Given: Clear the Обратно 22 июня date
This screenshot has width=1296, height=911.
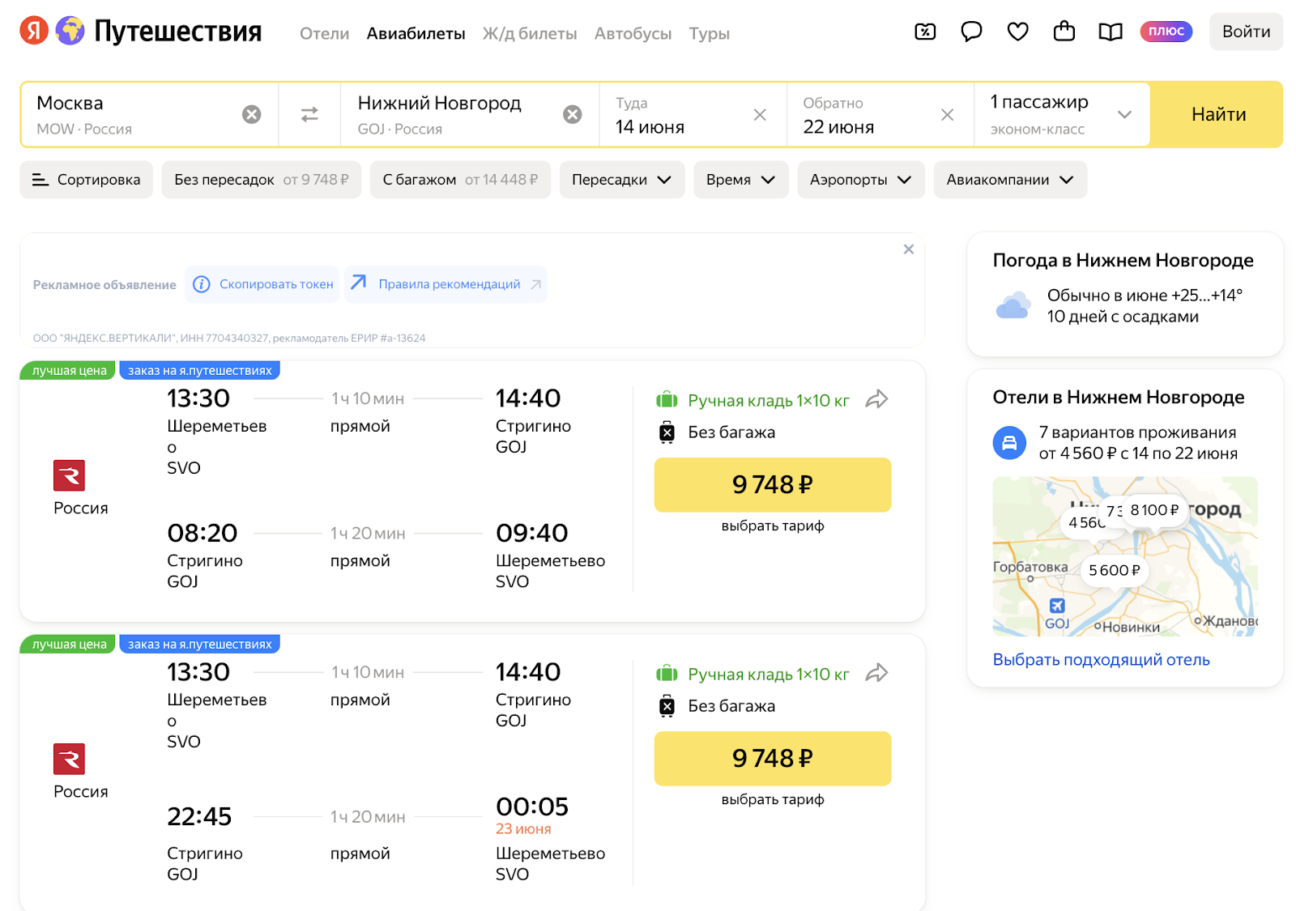Looking at the screenshot, I should point(947,114).
